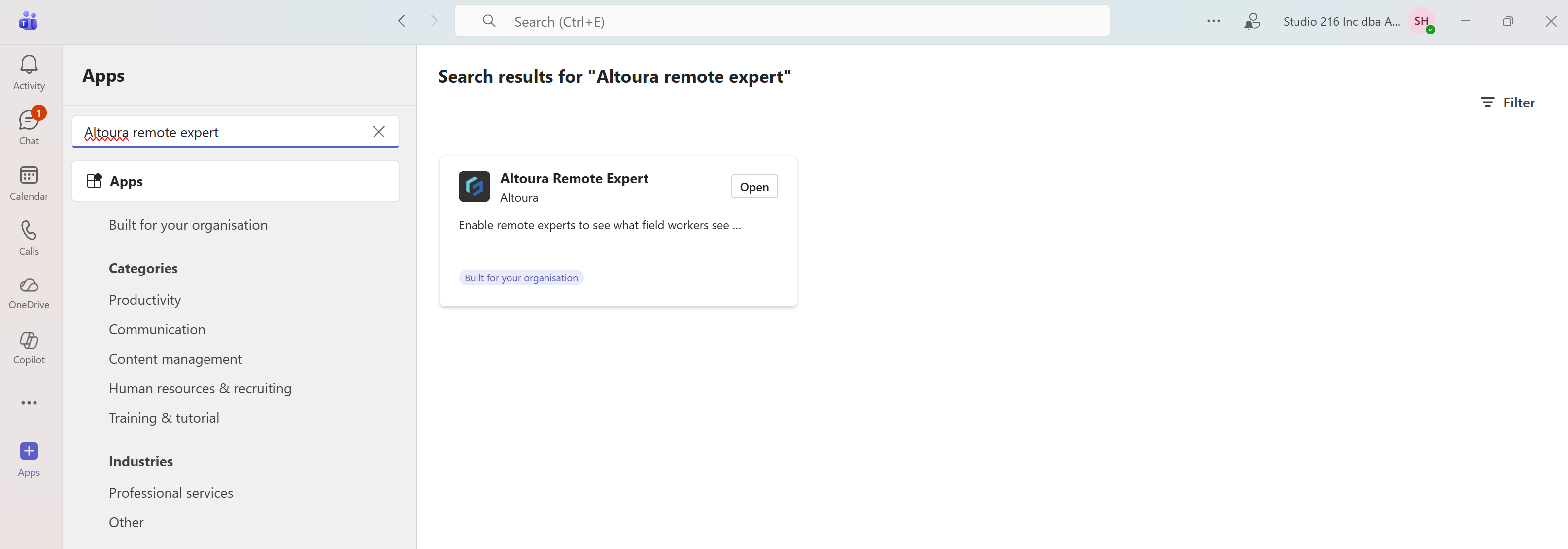Choose Training & tutorial category

[164, 418]
